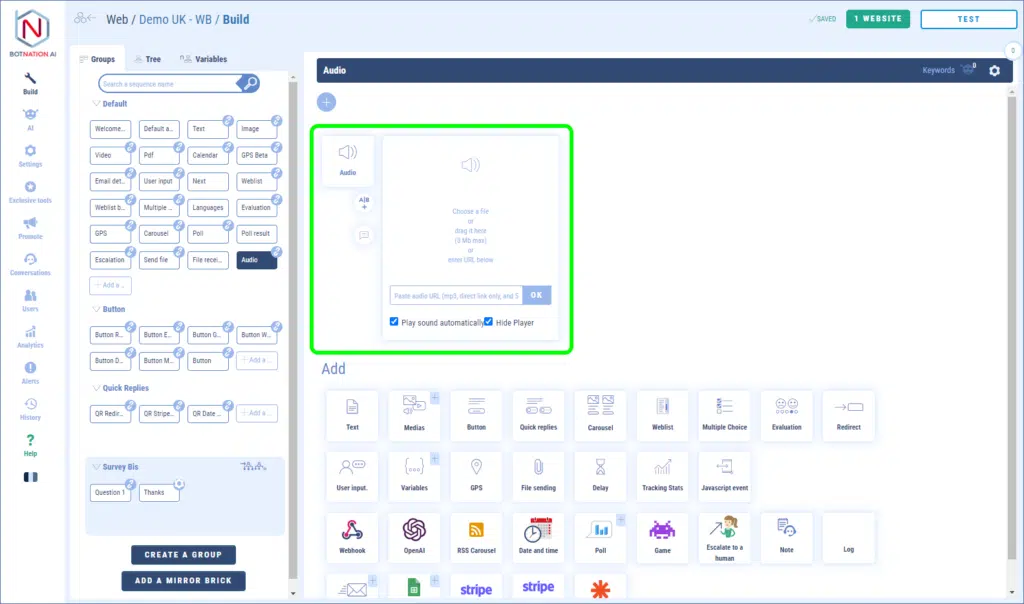The image size is (1024, 604).
Task: Collapse the Quick Replies group section
Action: (96, 388)
